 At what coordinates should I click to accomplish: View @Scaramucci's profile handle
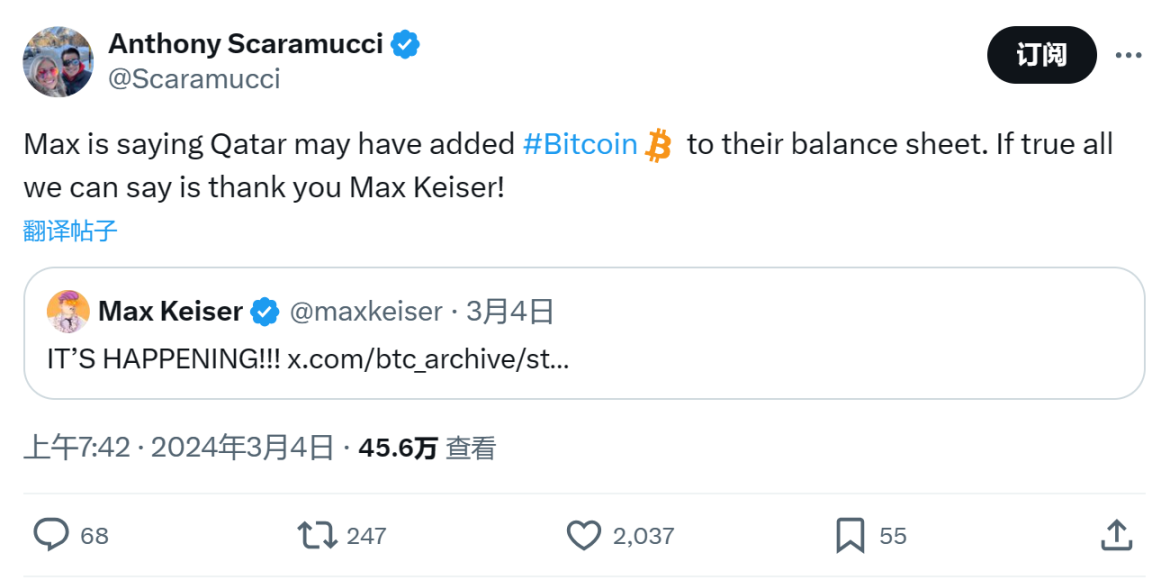(x=196, y=79)
